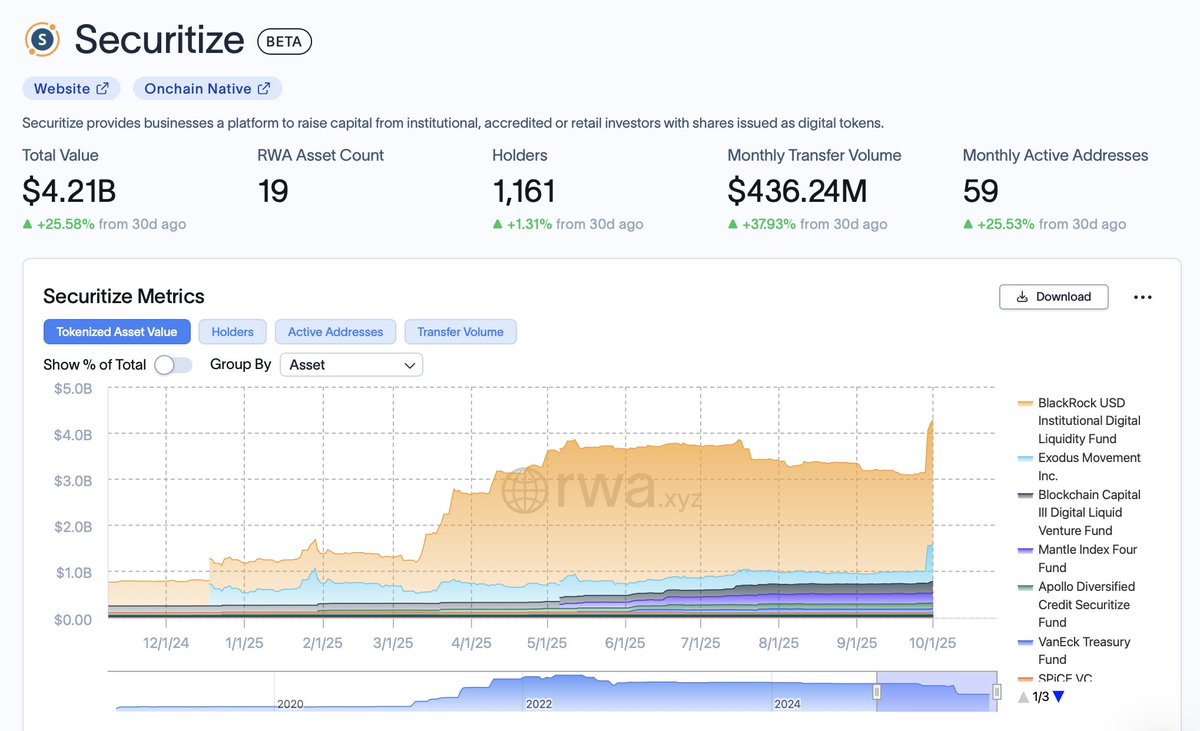
Task: Click the dropdown chevron in Group By selector
Action: [x=408, y=365]
